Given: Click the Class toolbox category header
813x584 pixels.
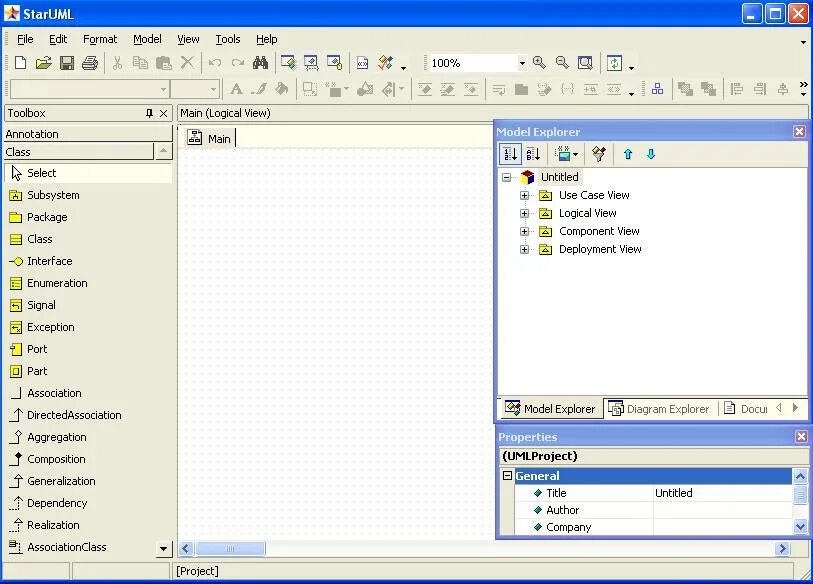Looking at the screenshot, I should (x=79, y=152).
